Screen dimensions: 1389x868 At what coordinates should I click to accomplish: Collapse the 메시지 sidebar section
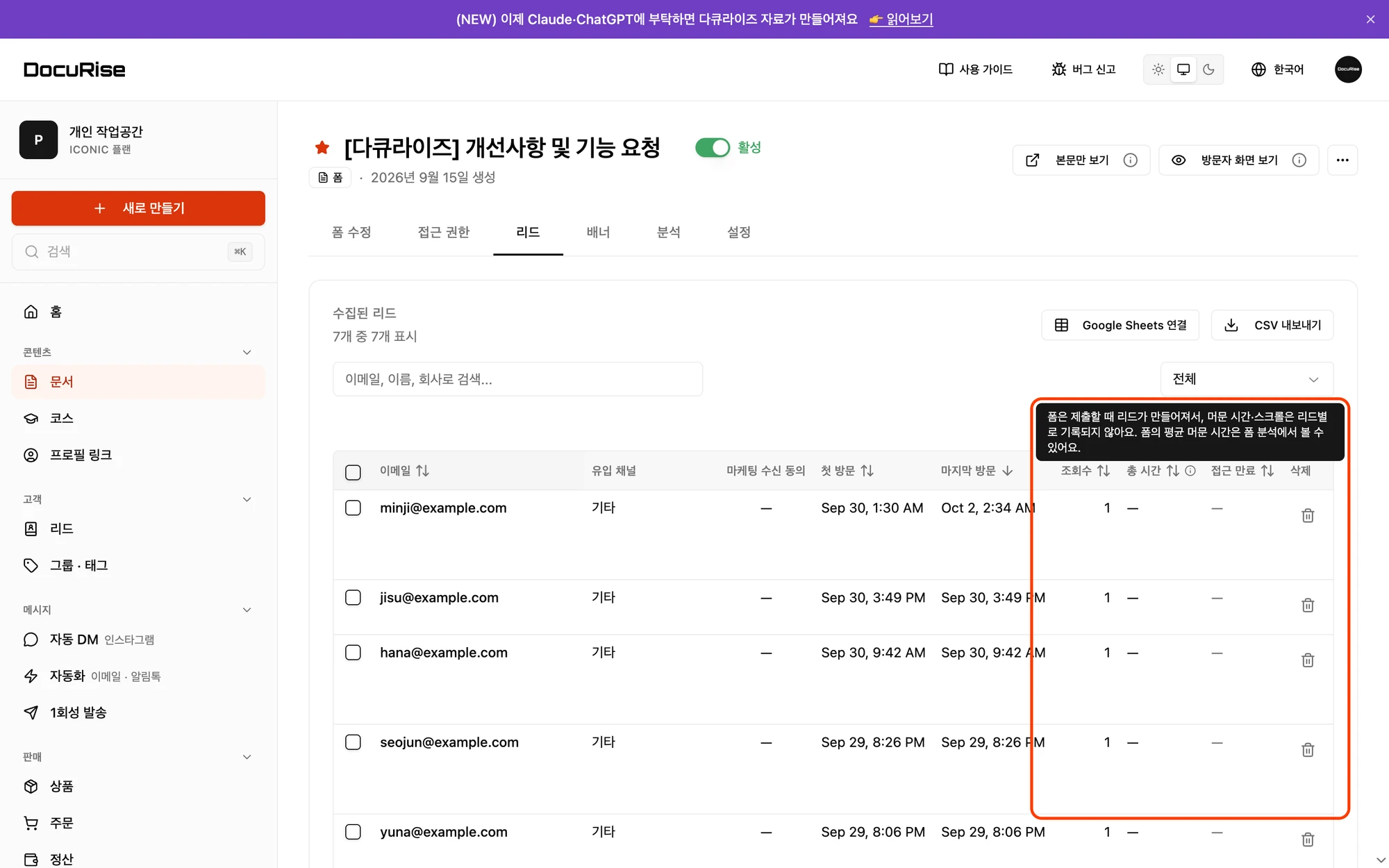coord(247,610)
